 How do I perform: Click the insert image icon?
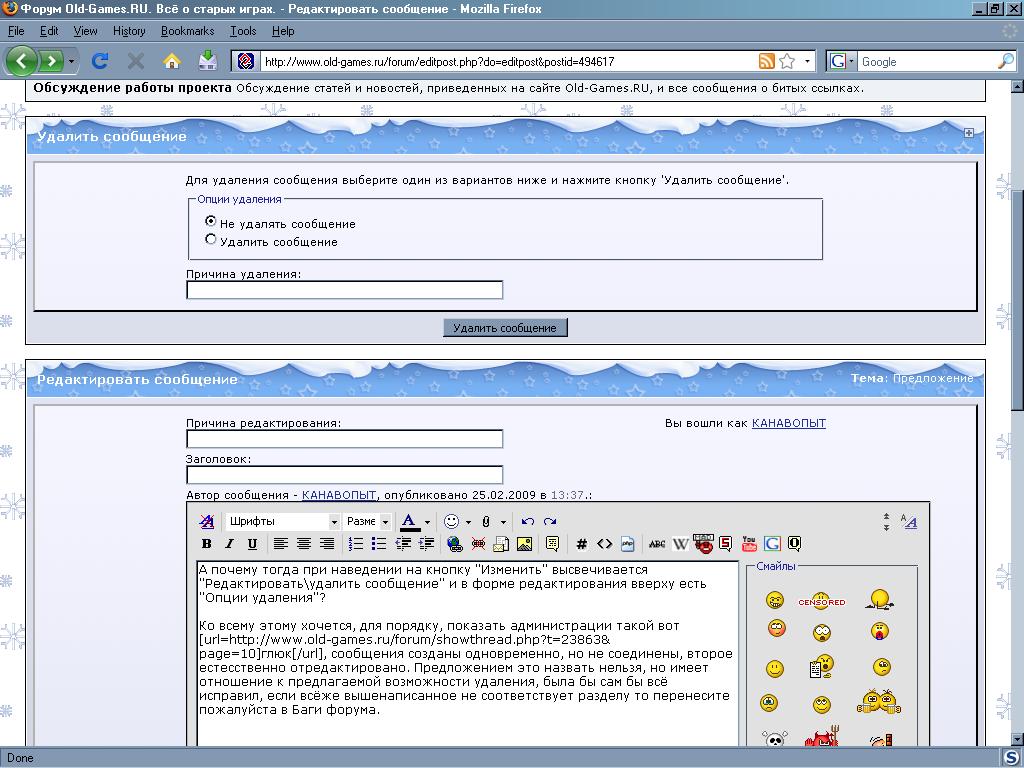(x=524, y=544)
